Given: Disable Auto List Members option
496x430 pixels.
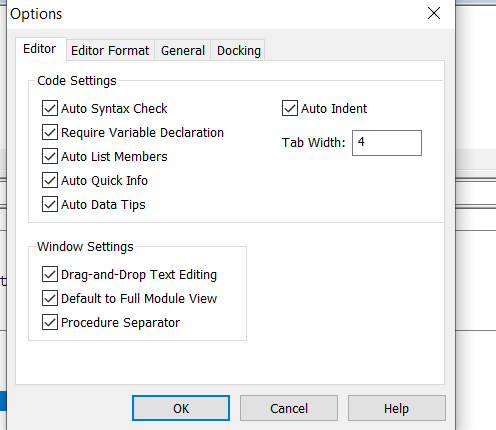Looking at the screenshot, I should tap(50, 156).
